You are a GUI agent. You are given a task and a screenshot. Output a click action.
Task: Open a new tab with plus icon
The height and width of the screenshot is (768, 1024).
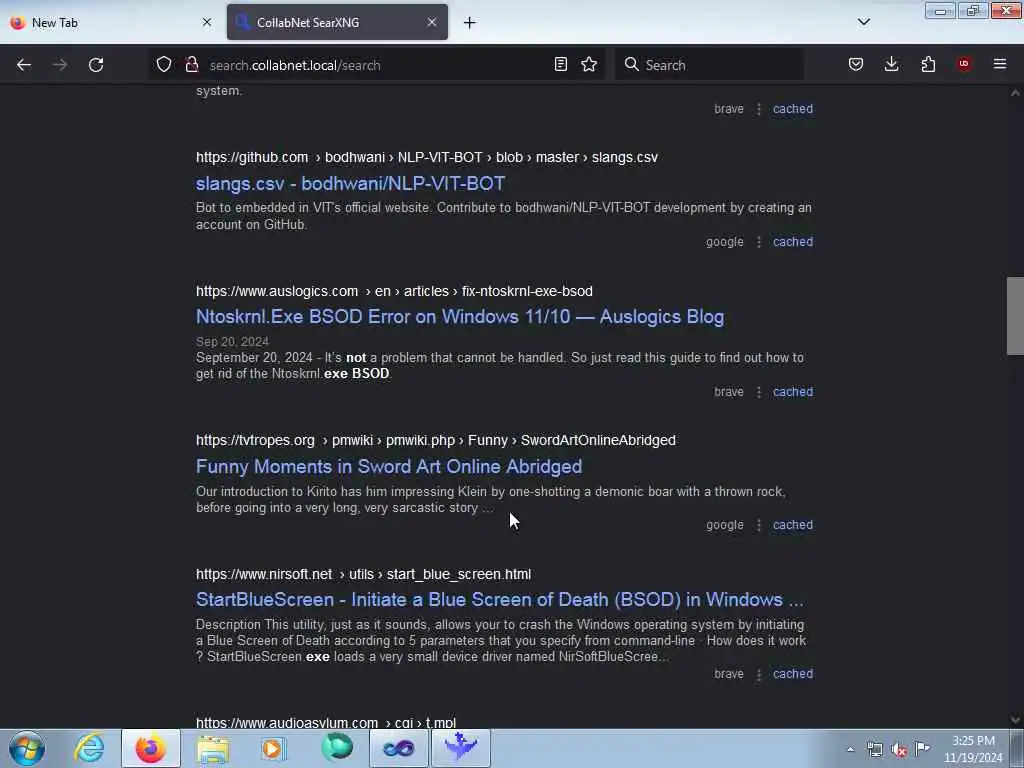470,23
